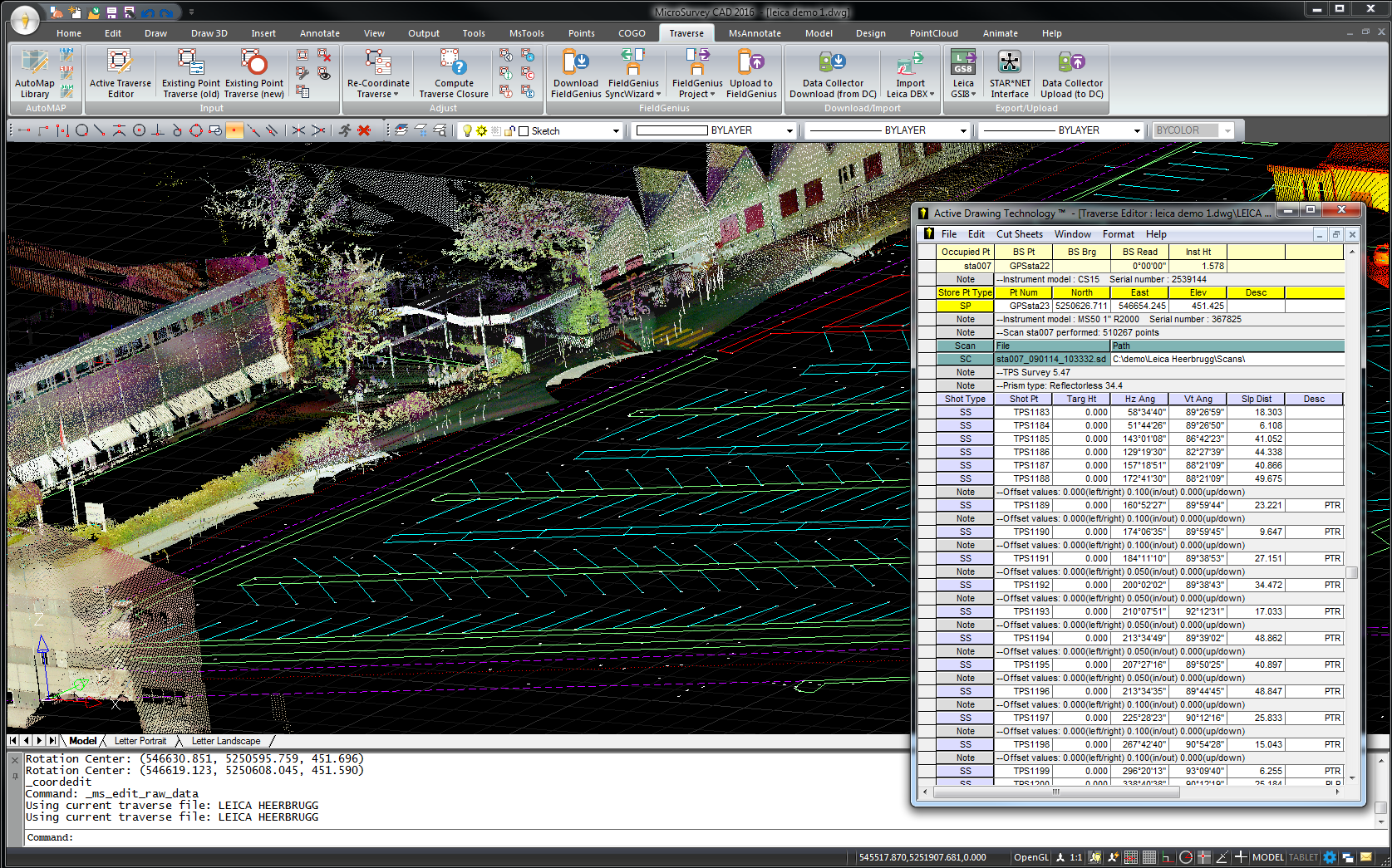Toggle Polar tracking in status bar
1392x868 pixels.
pos(1186,857)
